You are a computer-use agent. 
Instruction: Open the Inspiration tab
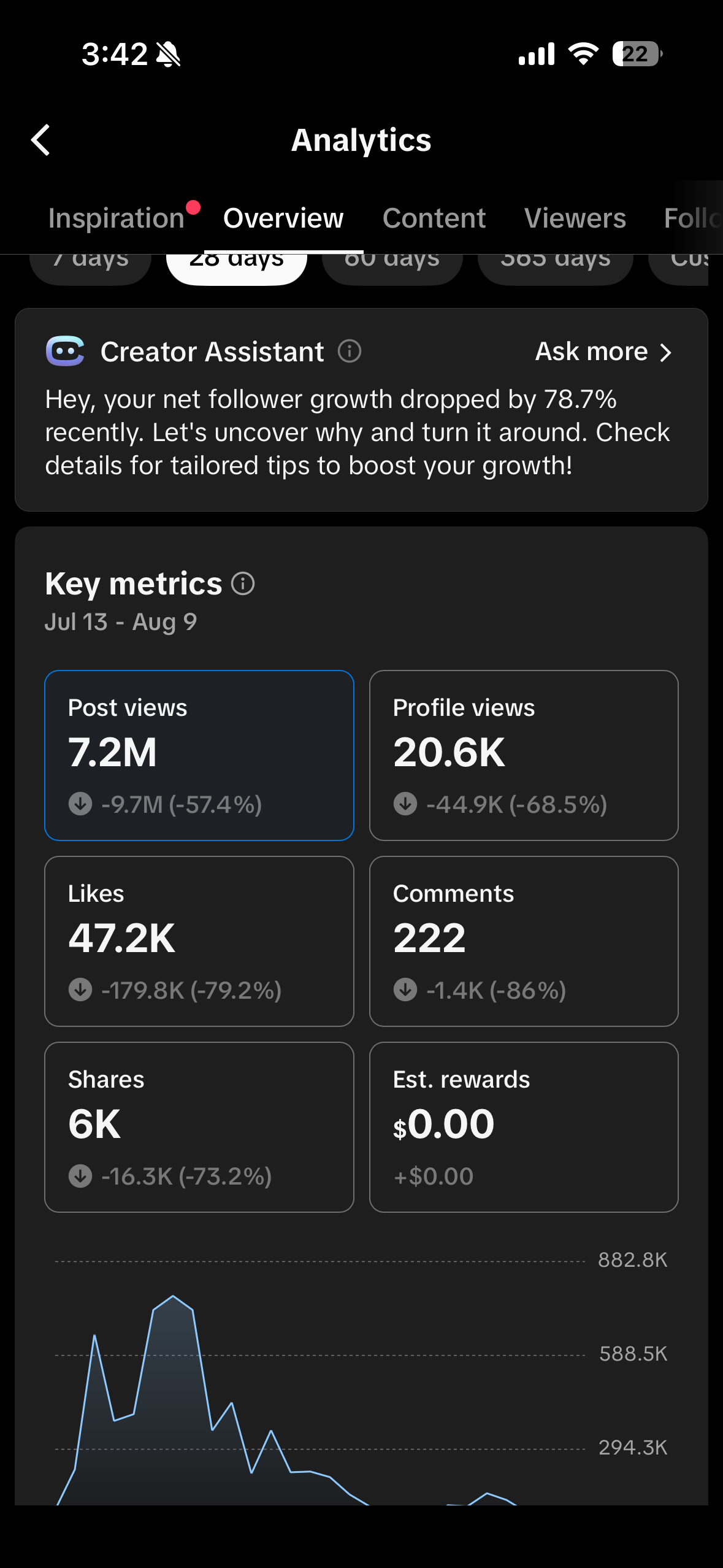click(x=117, y=218)
